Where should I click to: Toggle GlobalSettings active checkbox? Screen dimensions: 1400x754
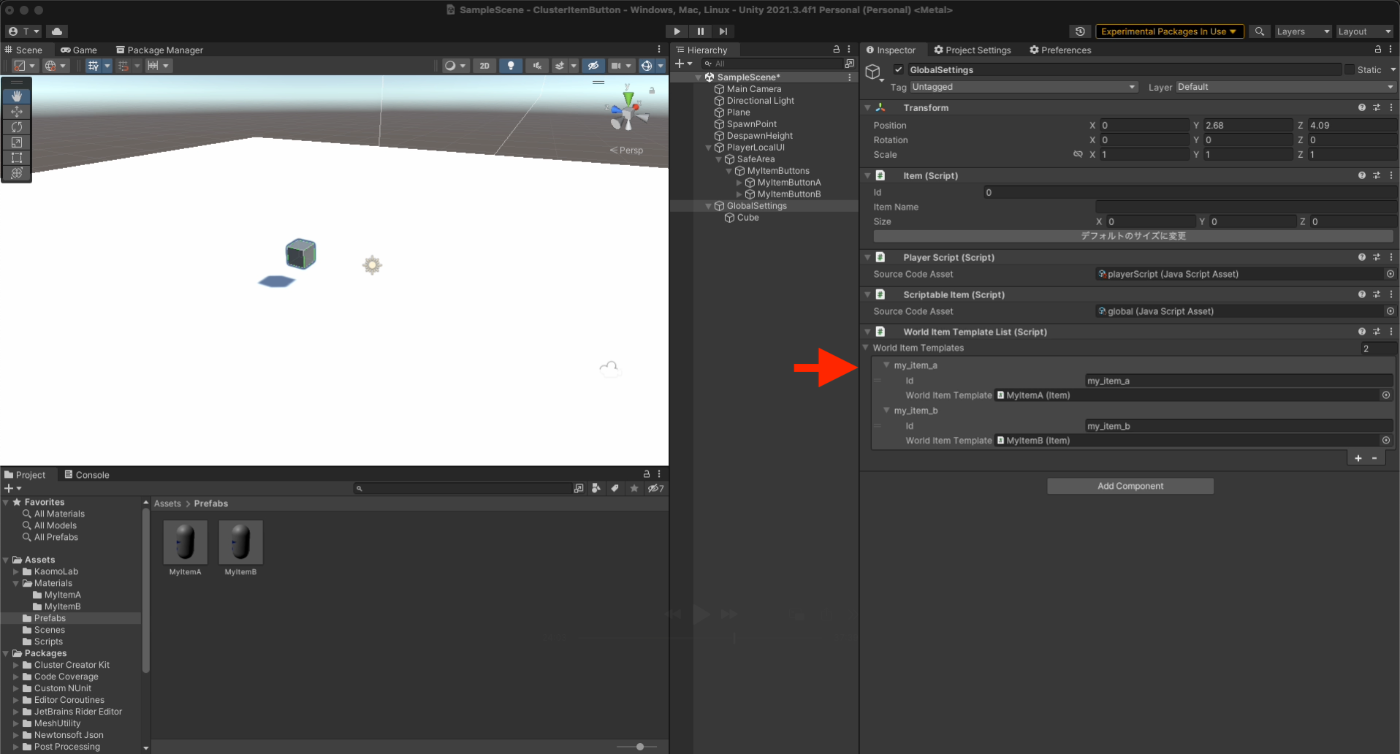point(898,70)
